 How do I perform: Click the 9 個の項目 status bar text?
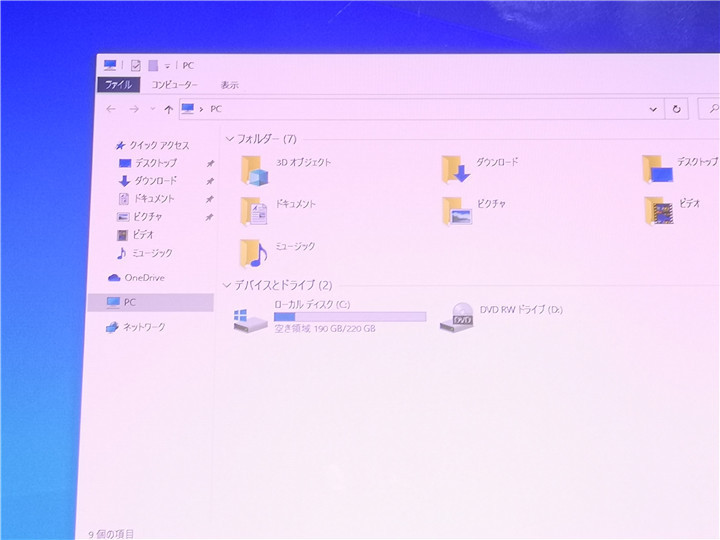click(x=111, y=534)
